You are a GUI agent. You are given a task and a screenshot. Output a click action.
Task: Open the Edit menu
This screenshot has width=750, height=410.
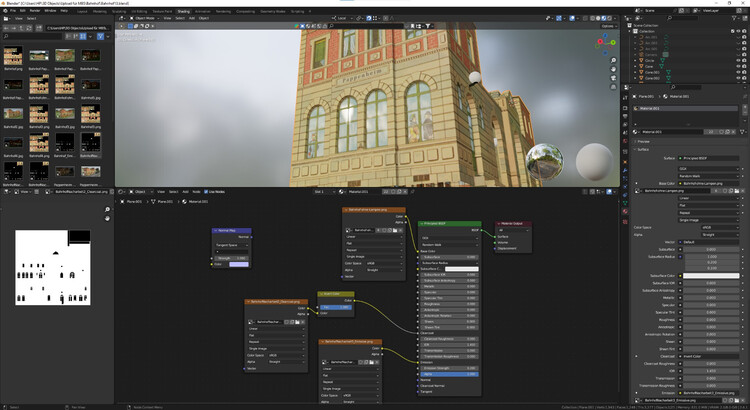click(22, 11)
